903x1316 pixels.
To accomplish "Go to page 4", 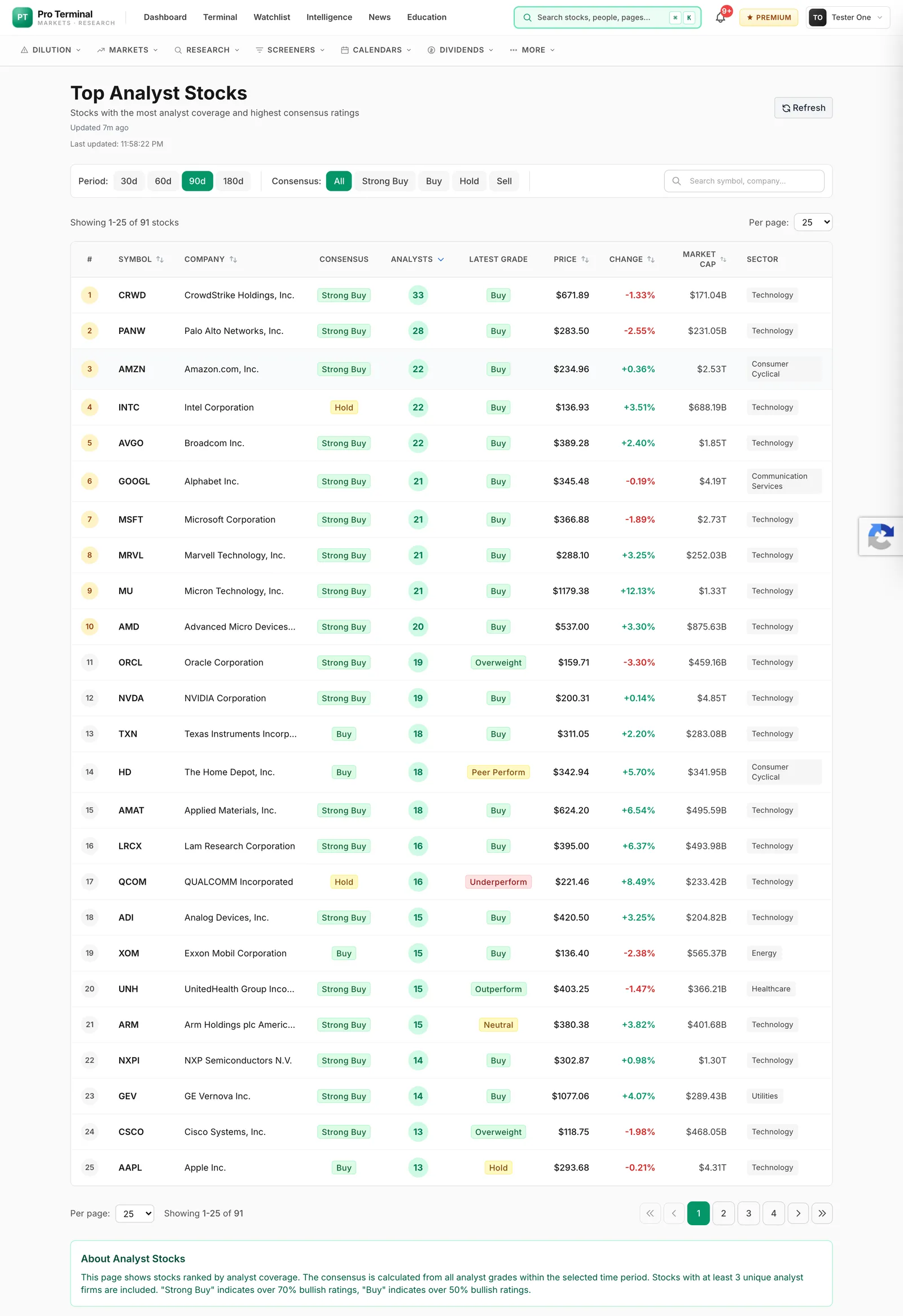I will tap(773, 1213).
